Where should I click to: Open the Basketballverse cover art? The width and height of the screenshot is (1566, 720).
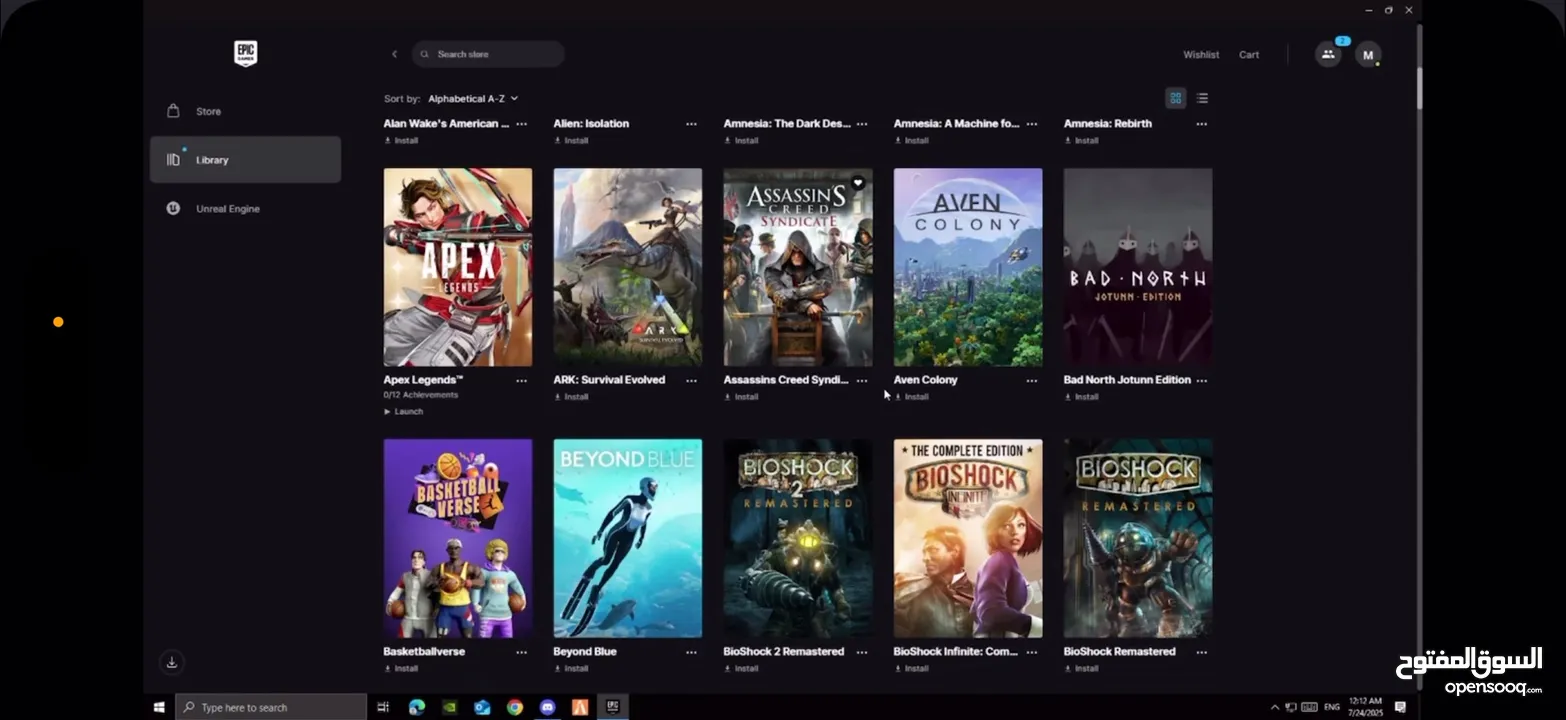458,538
